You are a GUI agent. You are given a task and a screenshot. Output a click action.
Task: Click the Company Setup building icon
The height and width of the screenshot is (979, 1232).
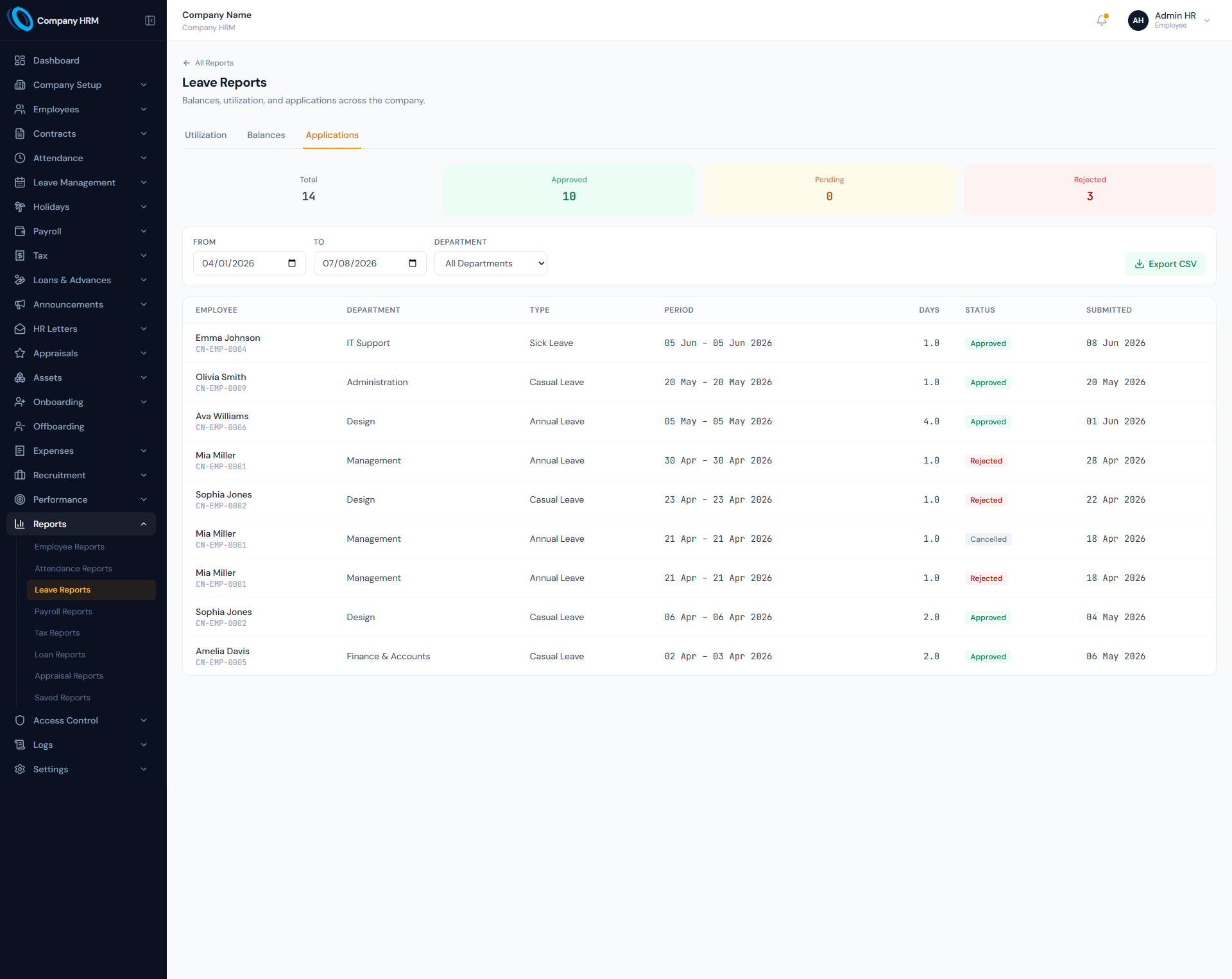click(x=20, y=85)
